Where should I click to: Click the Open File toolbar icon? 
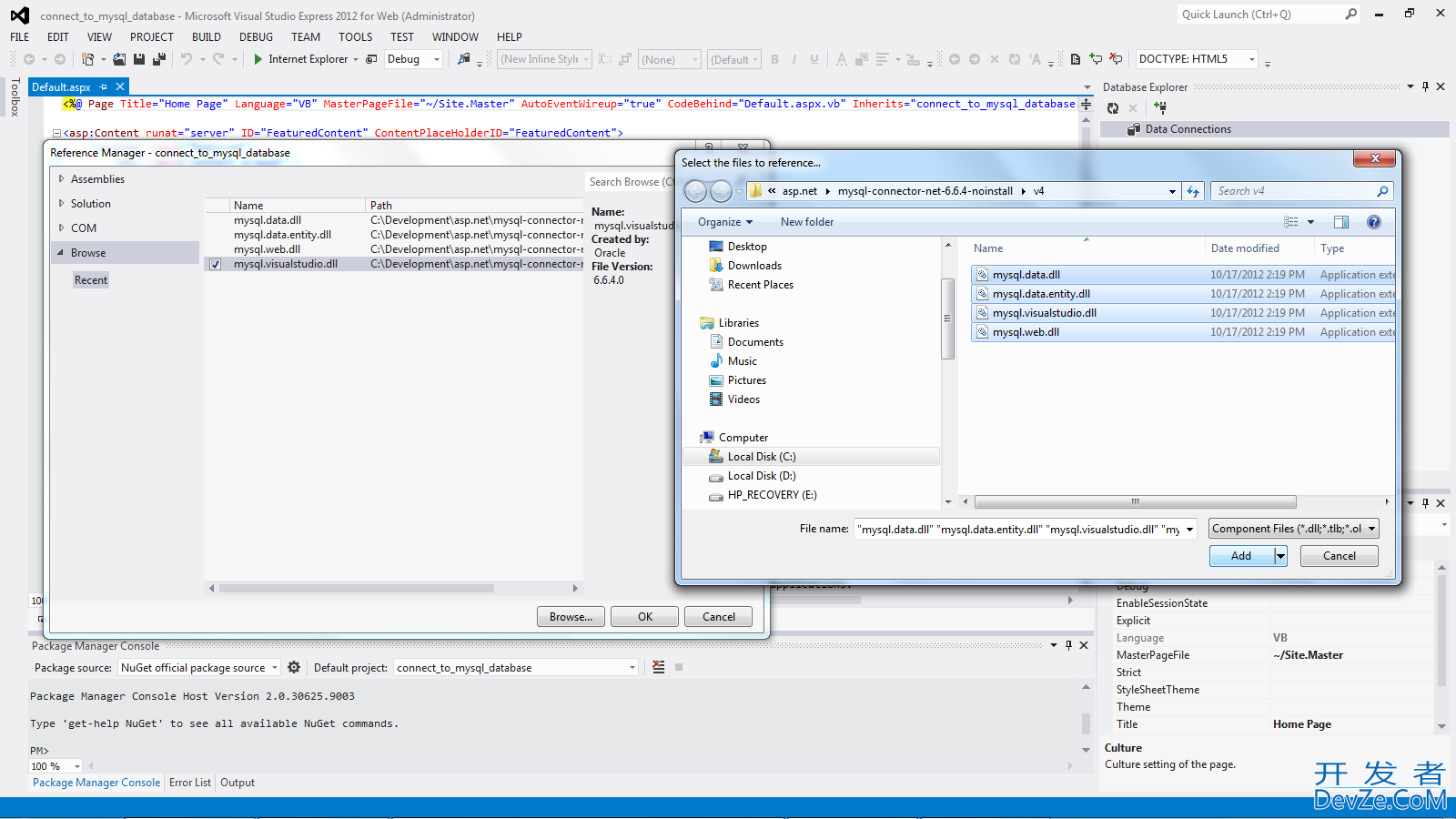tap(119, 59)
